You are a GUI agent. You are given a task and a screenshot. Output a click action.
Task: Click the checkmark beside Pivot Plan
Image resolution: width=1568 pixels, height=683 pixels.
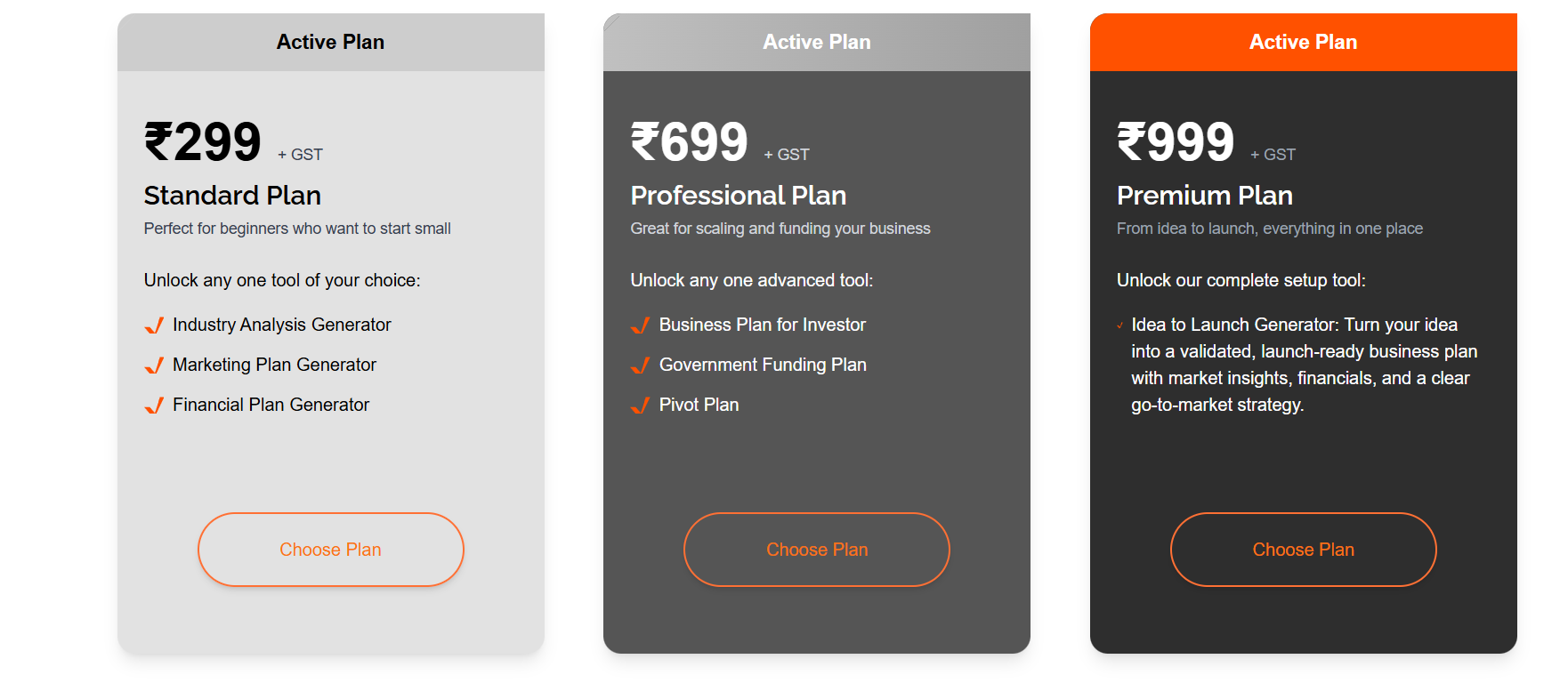[640, 406]
